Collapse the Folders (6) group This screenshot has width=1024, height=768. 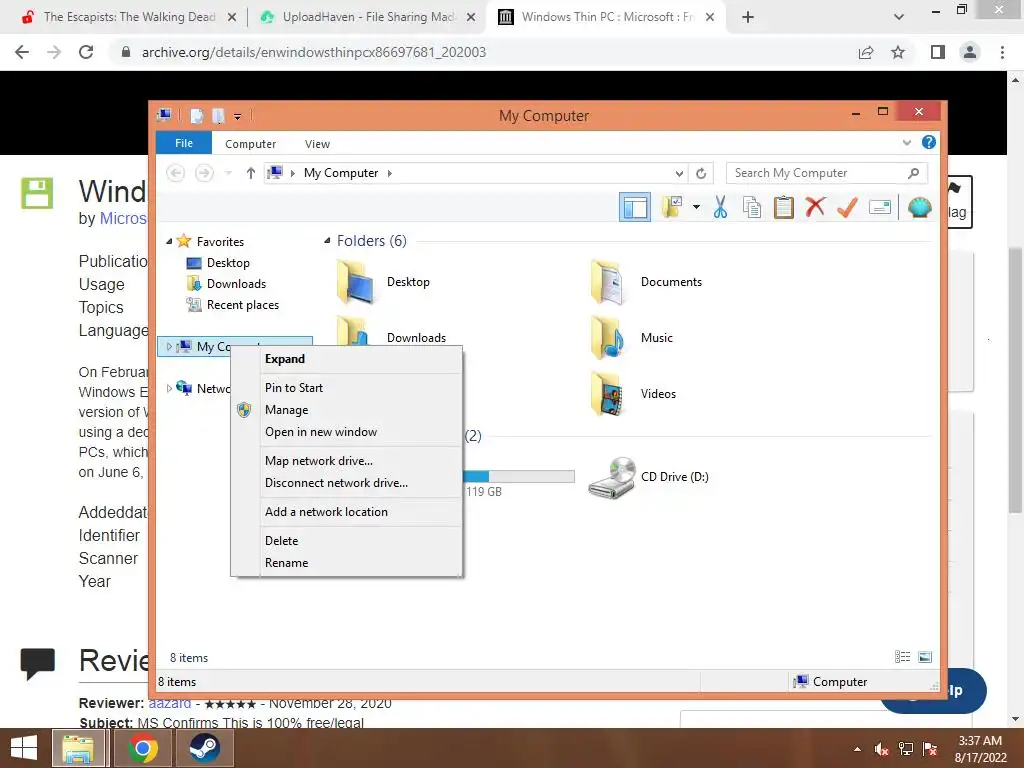pyautogui.click(x=327, y=241)
